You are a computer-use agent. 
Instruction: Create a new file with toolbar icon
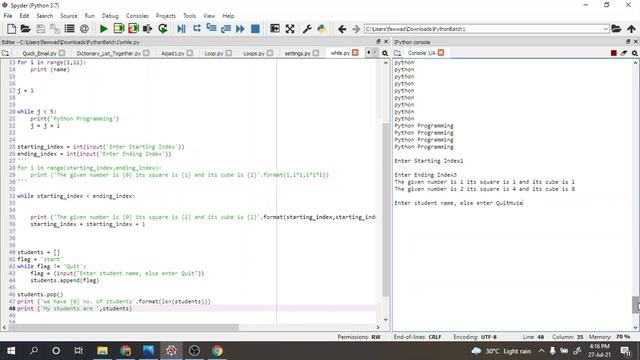(11, 29)
